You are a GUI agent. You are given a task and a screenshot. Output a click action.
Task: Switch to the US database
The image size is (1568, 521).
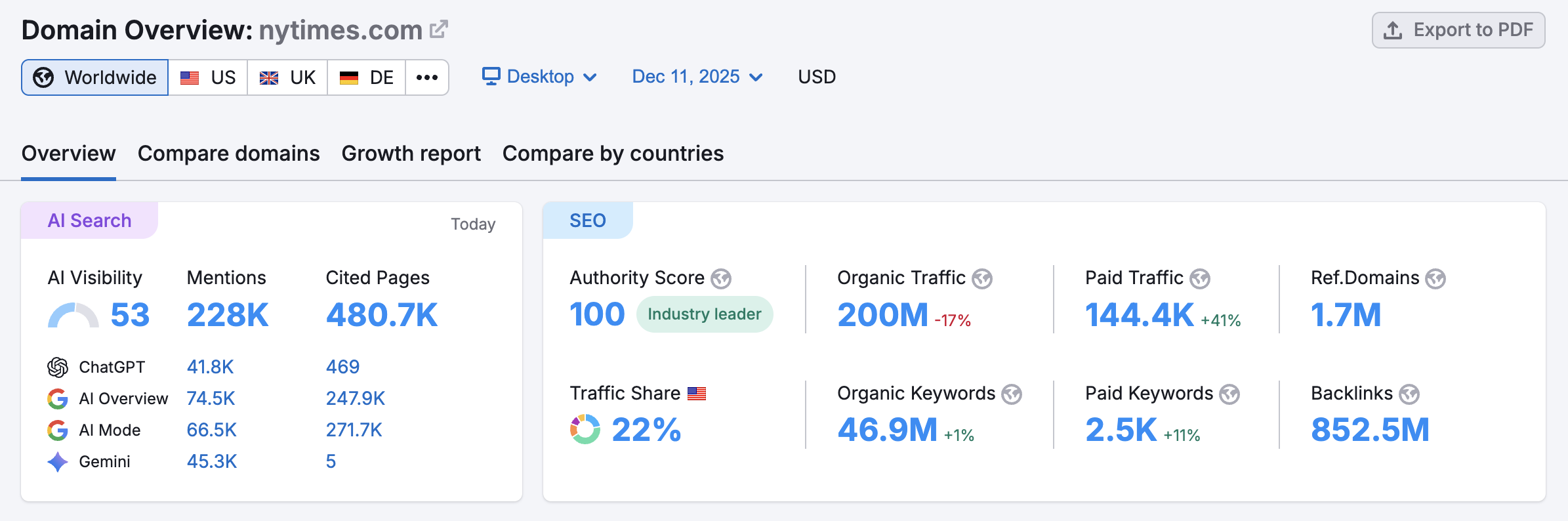(x=208, y=77)
